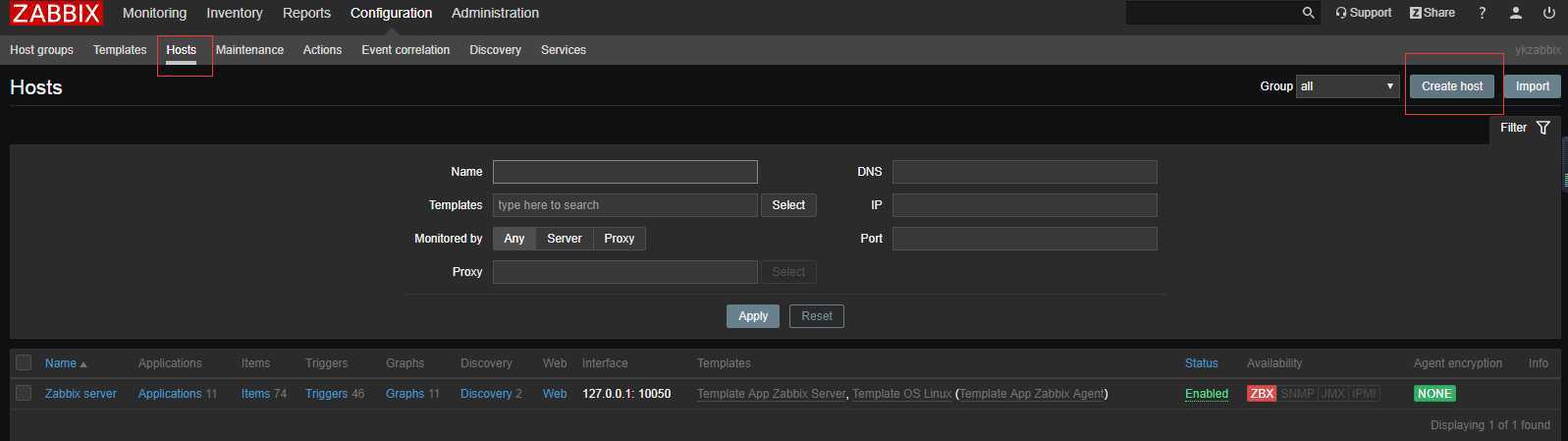Open the Configuration menu

[x=391, y=13]
